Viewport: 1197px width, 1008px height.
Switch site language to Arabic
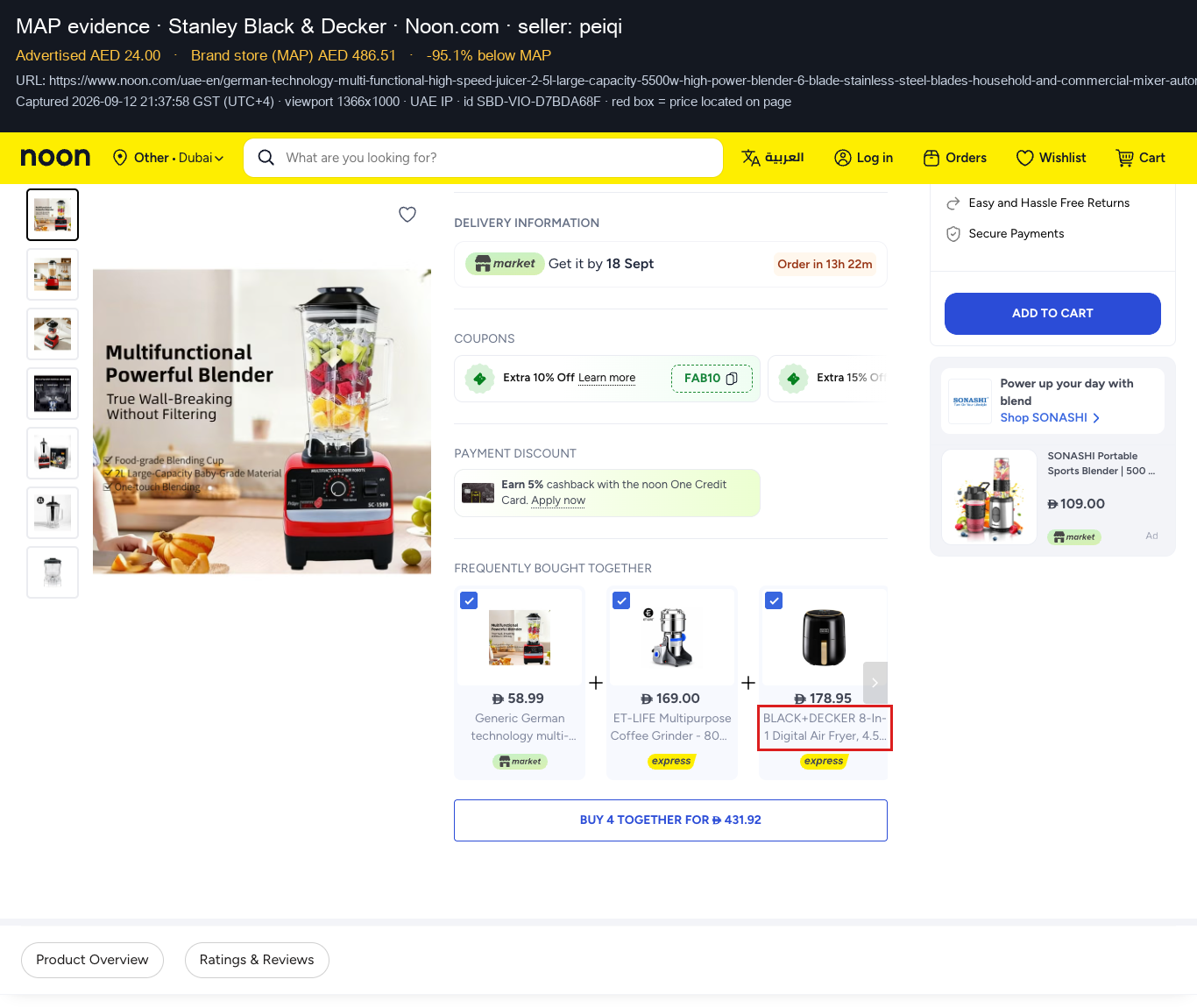point(773,158)
